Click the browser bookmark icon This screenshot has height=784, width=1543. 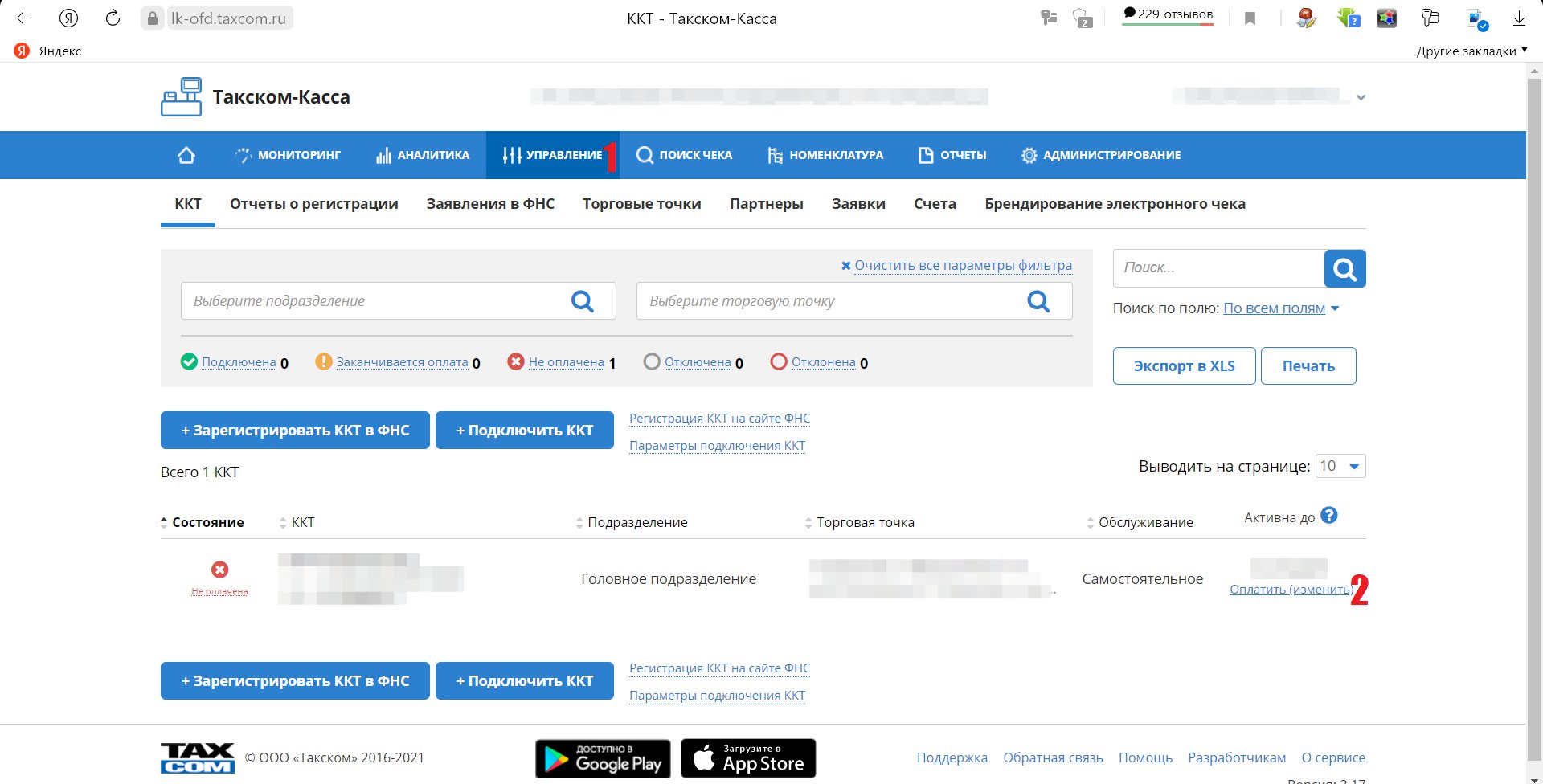[1250, 18]
